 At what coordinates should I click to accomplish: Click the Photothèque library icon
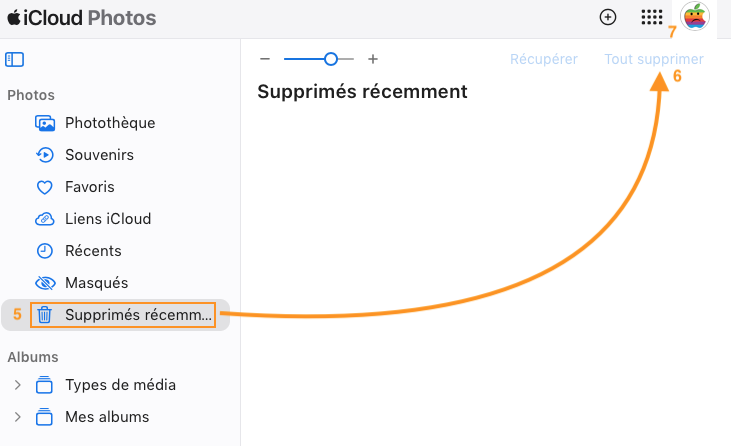pos(44,123)
